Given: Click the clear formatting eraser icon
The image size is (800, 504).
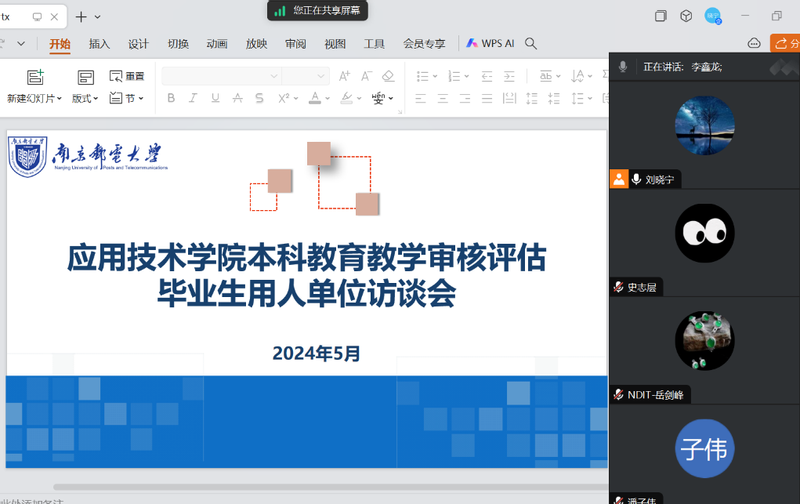Looking at the screenshot, I should click(x=388, y=77).
